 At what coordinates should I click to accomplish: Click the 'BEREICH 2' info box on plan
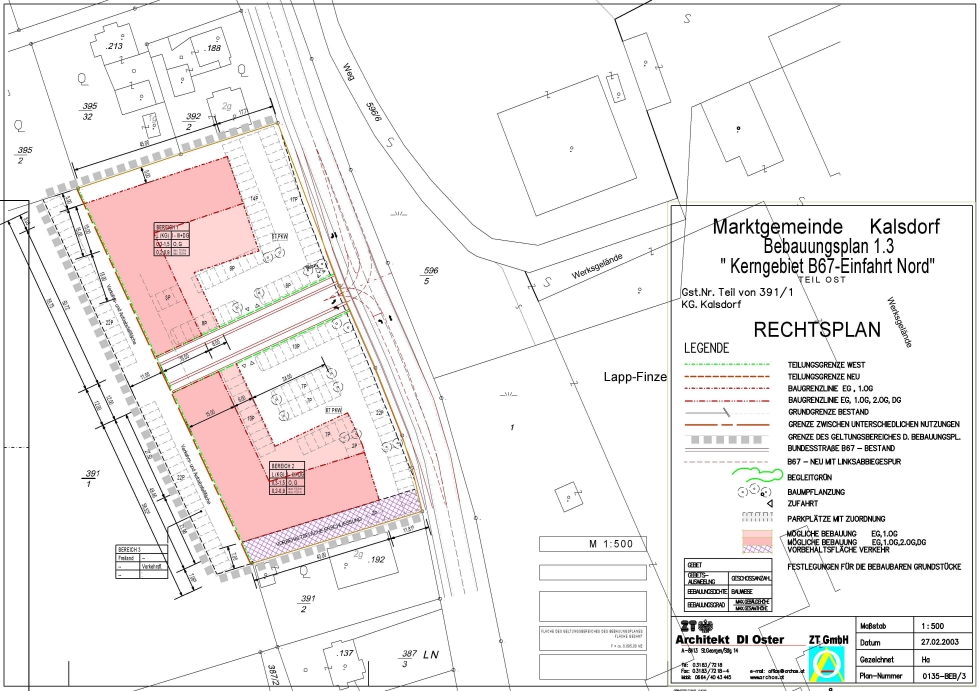tap(287, 478)
